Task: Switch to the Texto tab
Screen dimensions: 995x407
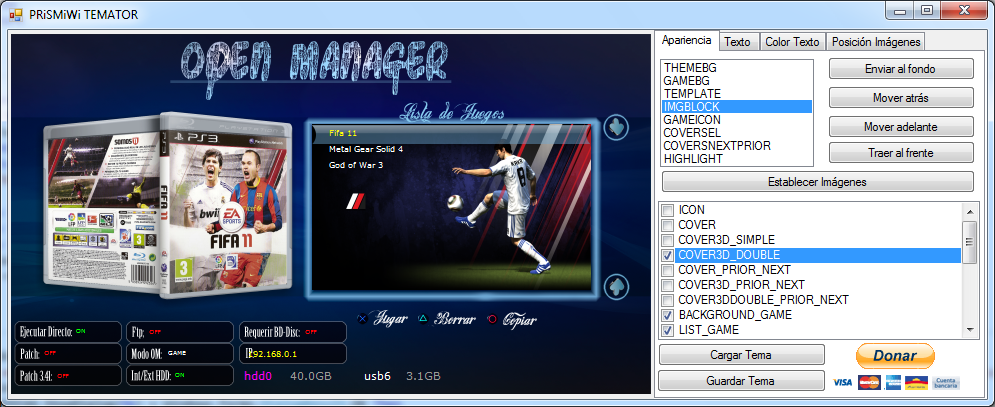Action: [738, 41]
